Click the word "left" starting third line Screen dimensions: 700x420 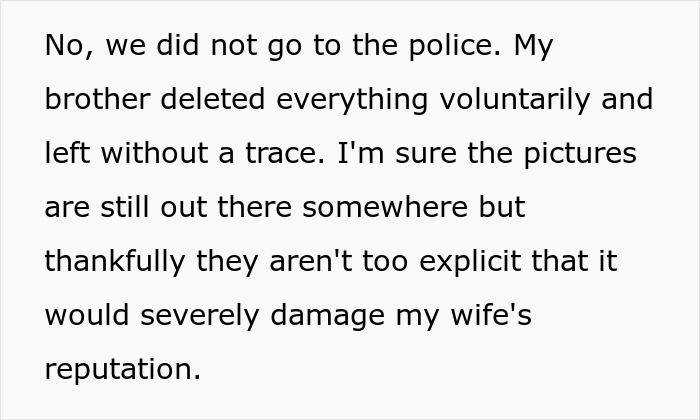click(63, 154)
